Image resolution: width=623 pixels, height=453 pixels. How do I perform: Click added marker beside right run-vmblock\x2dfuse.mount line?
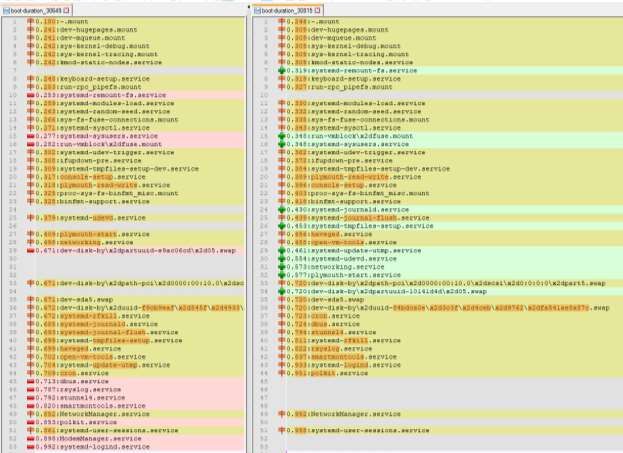tap(282, 136)
